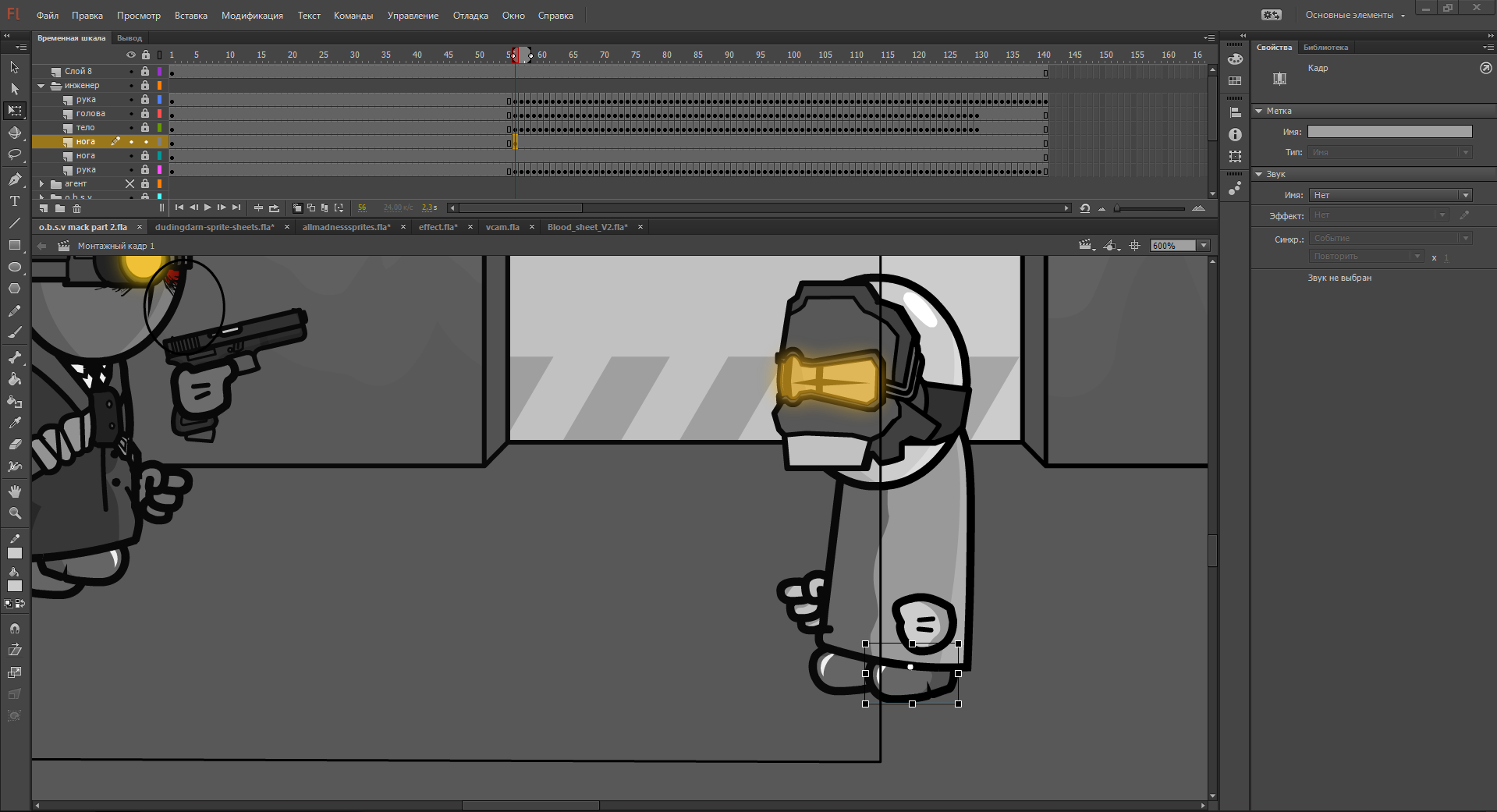
Task: Close the vcam.fla document tab
Action: 532,227
